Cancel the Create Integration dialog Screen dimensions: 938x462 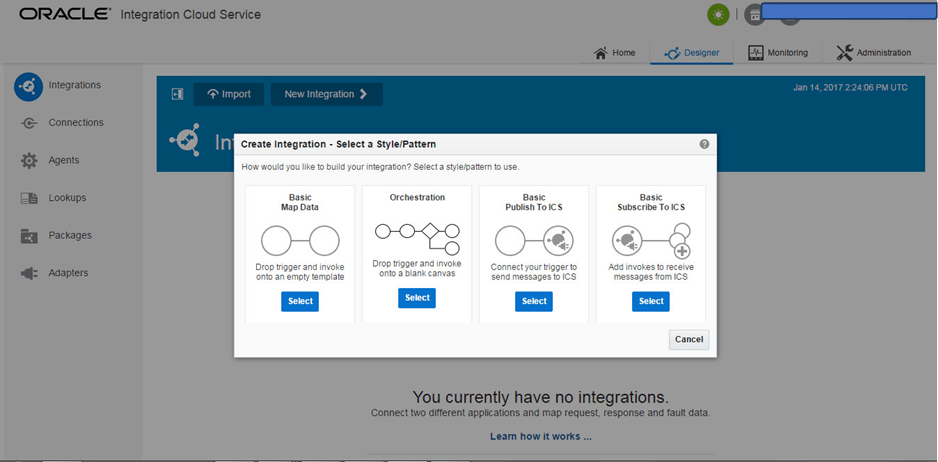pyautogui.click(x=689, y=339)
